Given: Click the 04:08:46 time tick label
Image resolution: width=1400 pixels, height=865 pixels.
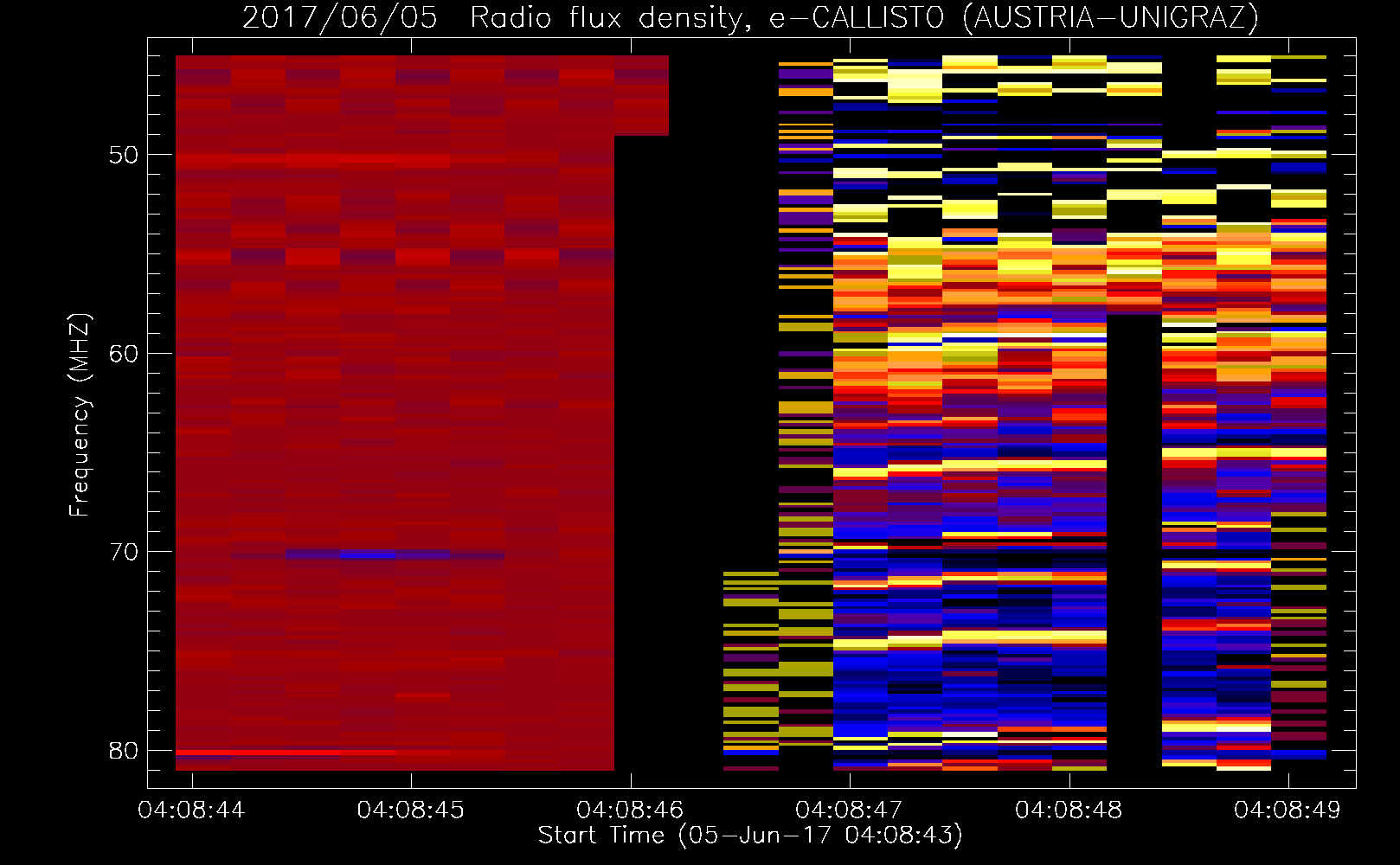Looking at the screenshot, I should pyautogui.click(x=630, y=810).
